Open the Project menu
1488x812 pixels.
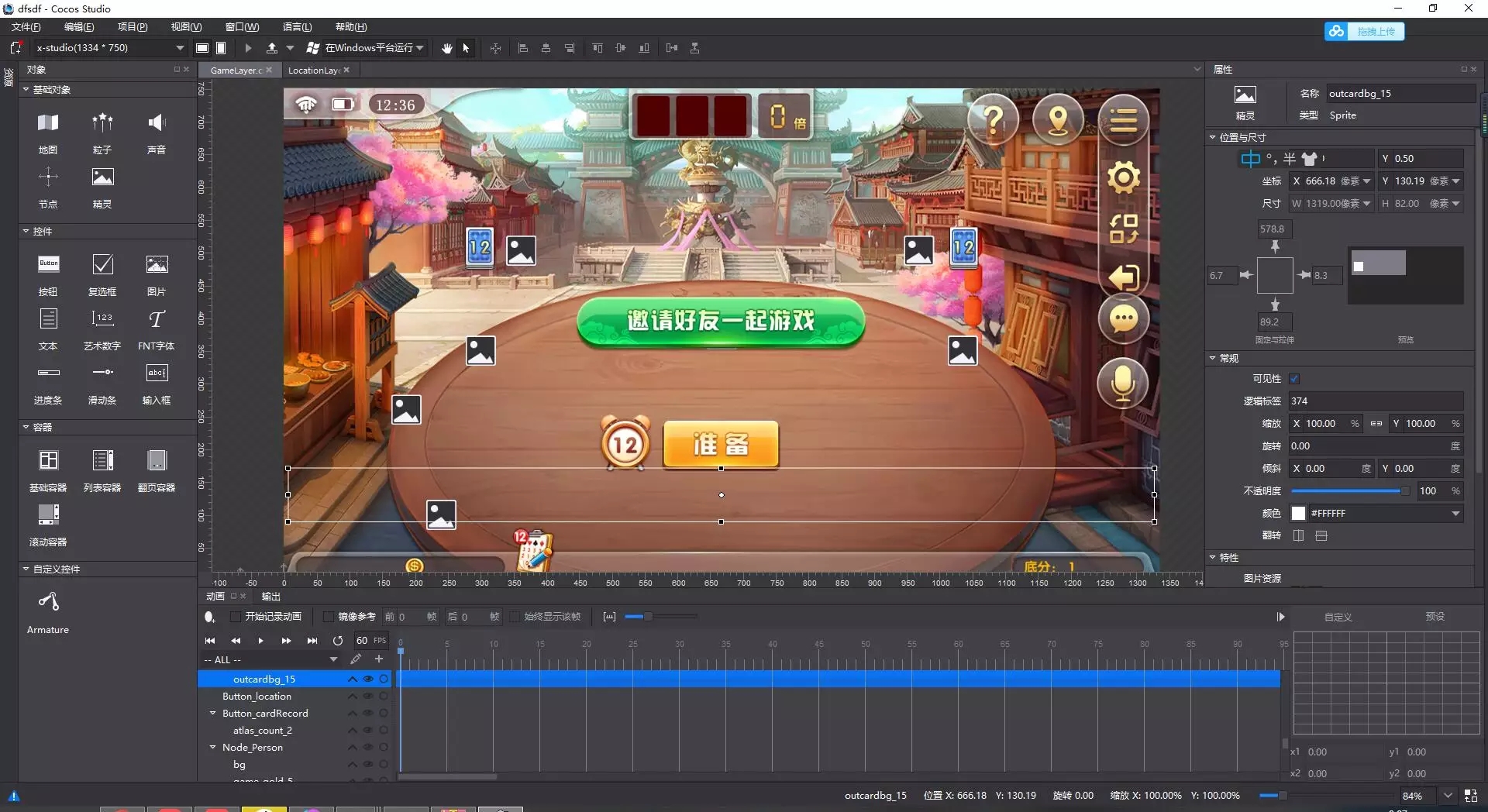click(133, 27)
